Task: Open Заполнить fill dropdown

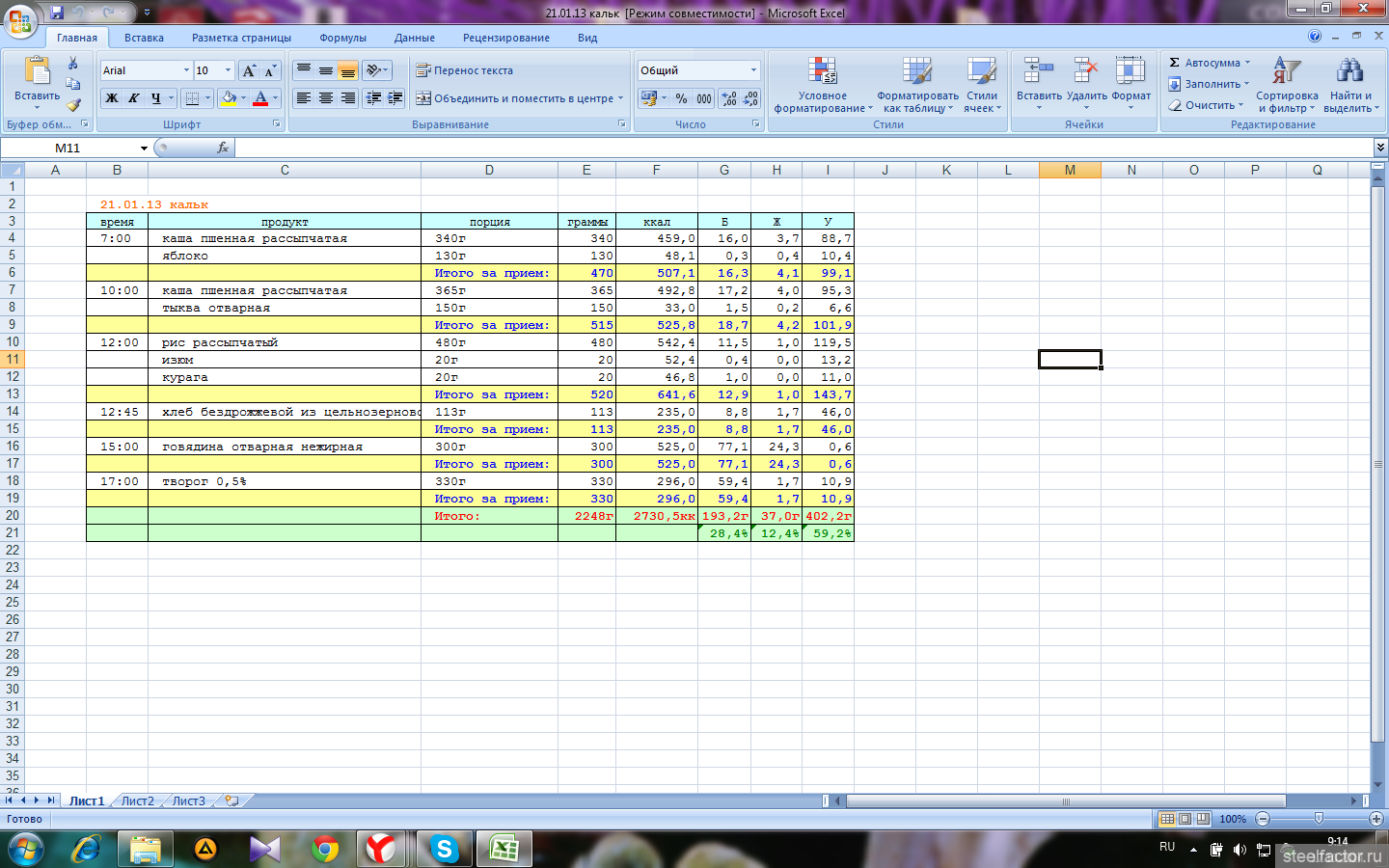Action: 1210,84
